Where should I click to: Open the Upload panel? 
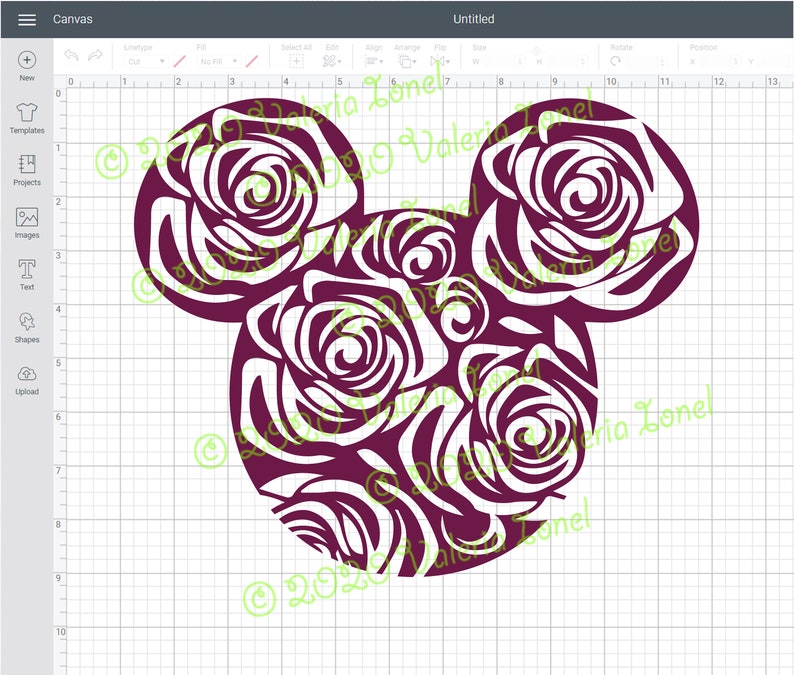point(27,380)
